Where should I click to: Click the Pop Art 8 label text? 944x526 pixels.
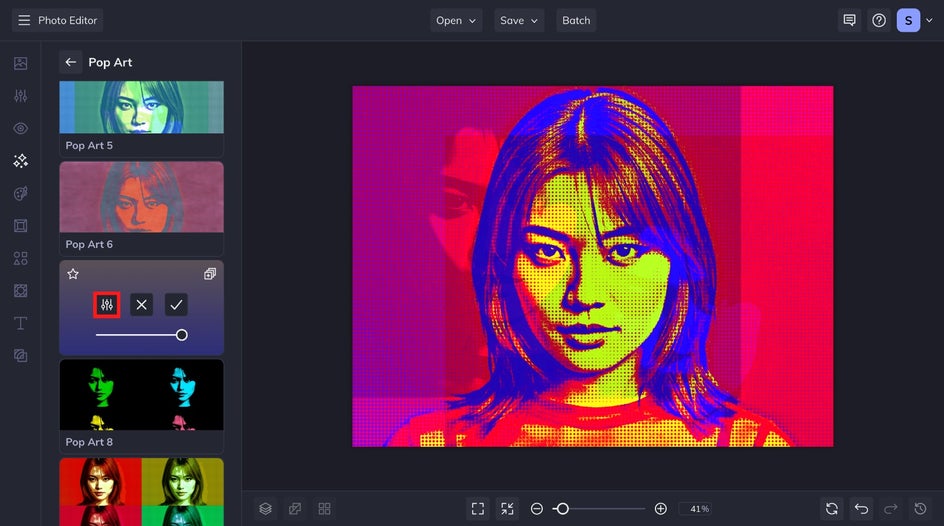click(x=89, y=442)
